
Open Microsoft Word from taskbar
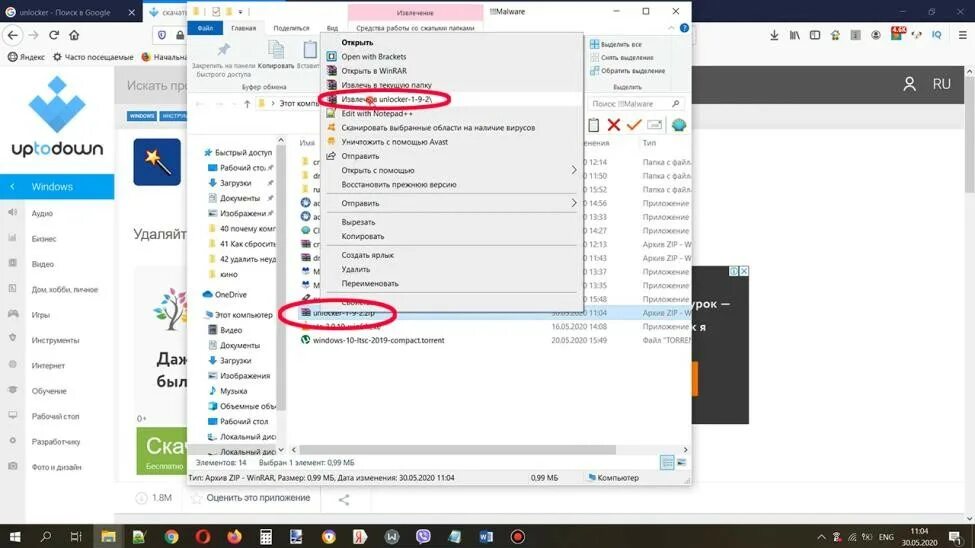pos(486,536)
